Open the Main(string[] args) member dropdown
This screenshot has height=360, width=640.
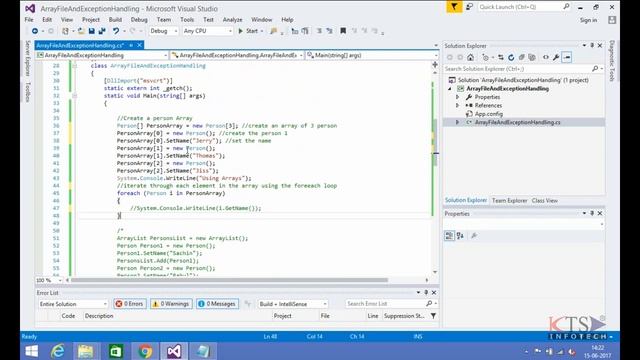click(x=372, y=55)
